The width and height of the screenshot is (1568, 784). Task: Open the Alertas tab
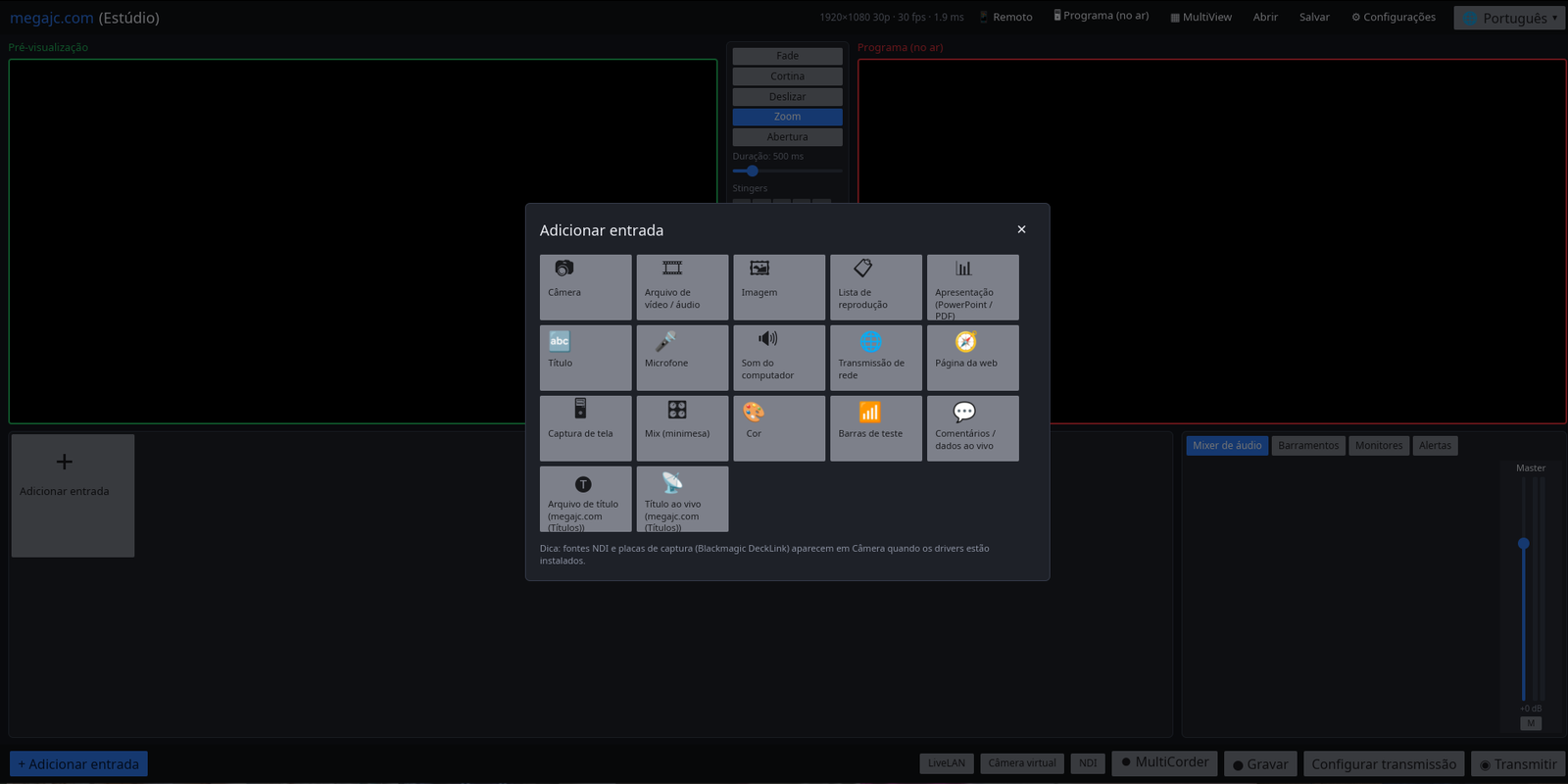point(1435,446)
